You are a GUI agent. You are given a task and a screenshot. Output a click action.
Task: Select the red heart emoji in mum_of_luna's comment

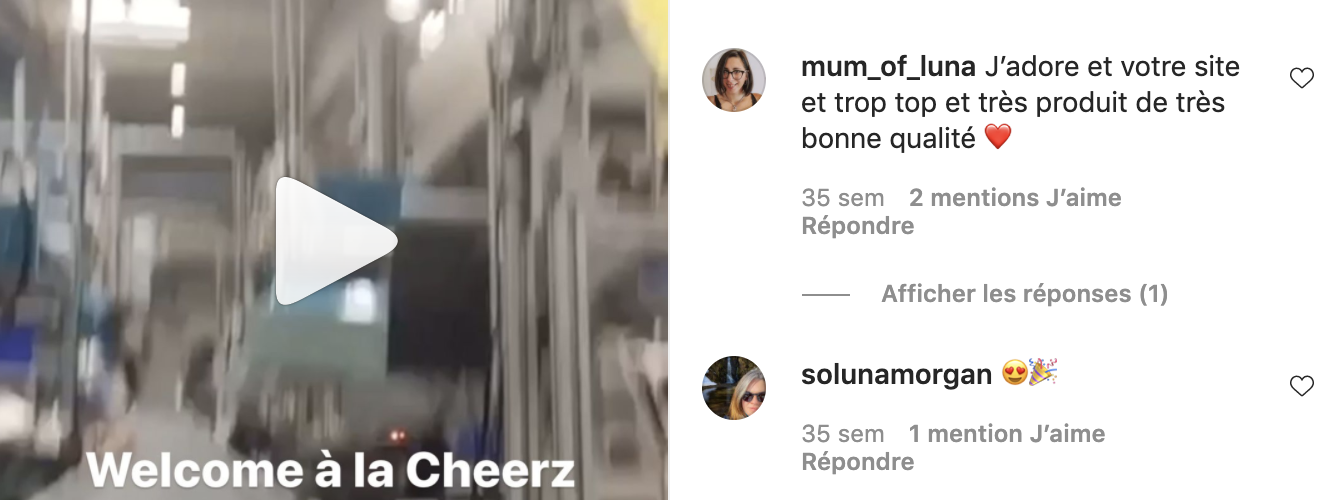[998, 138]
